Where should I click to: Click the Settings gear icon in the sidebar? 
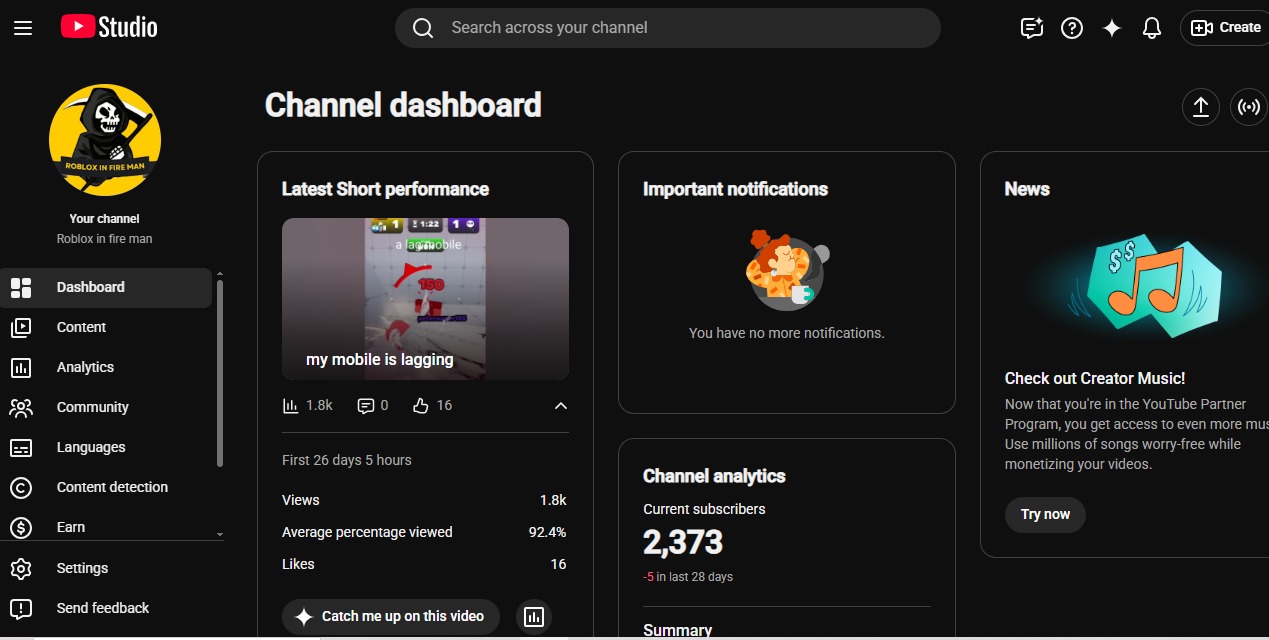[21, 568]
